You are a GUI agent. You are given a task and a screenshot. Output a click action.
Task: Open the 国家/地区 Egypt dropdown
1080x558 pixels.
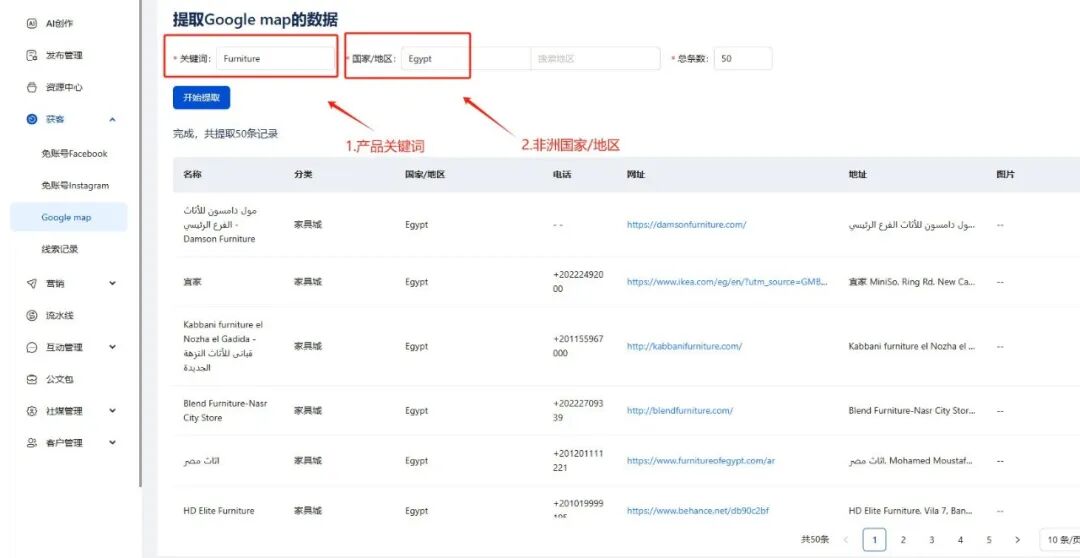point(466,59)
